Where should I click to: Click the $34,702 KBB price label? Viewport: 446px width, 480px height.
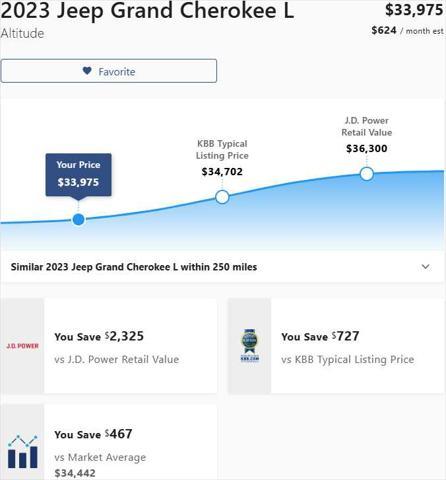222,172
